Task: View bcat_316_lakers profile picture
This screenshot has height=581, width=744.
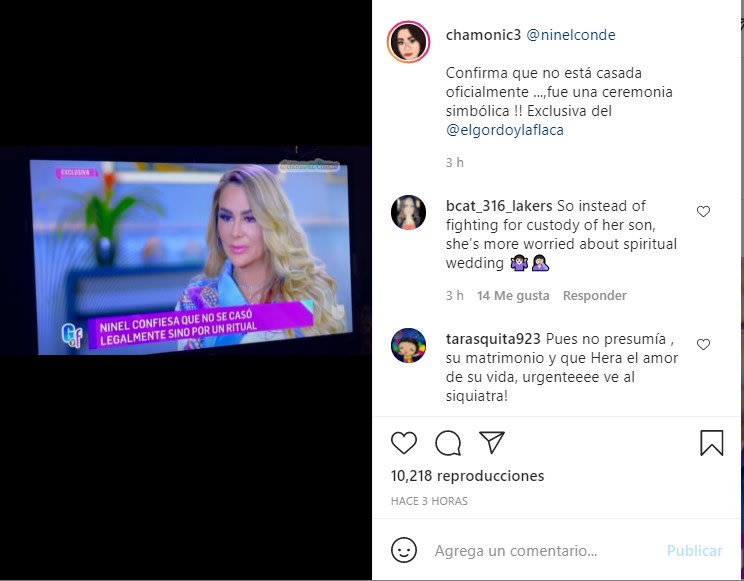Action: pyautogui.click(x=409, y=212)
